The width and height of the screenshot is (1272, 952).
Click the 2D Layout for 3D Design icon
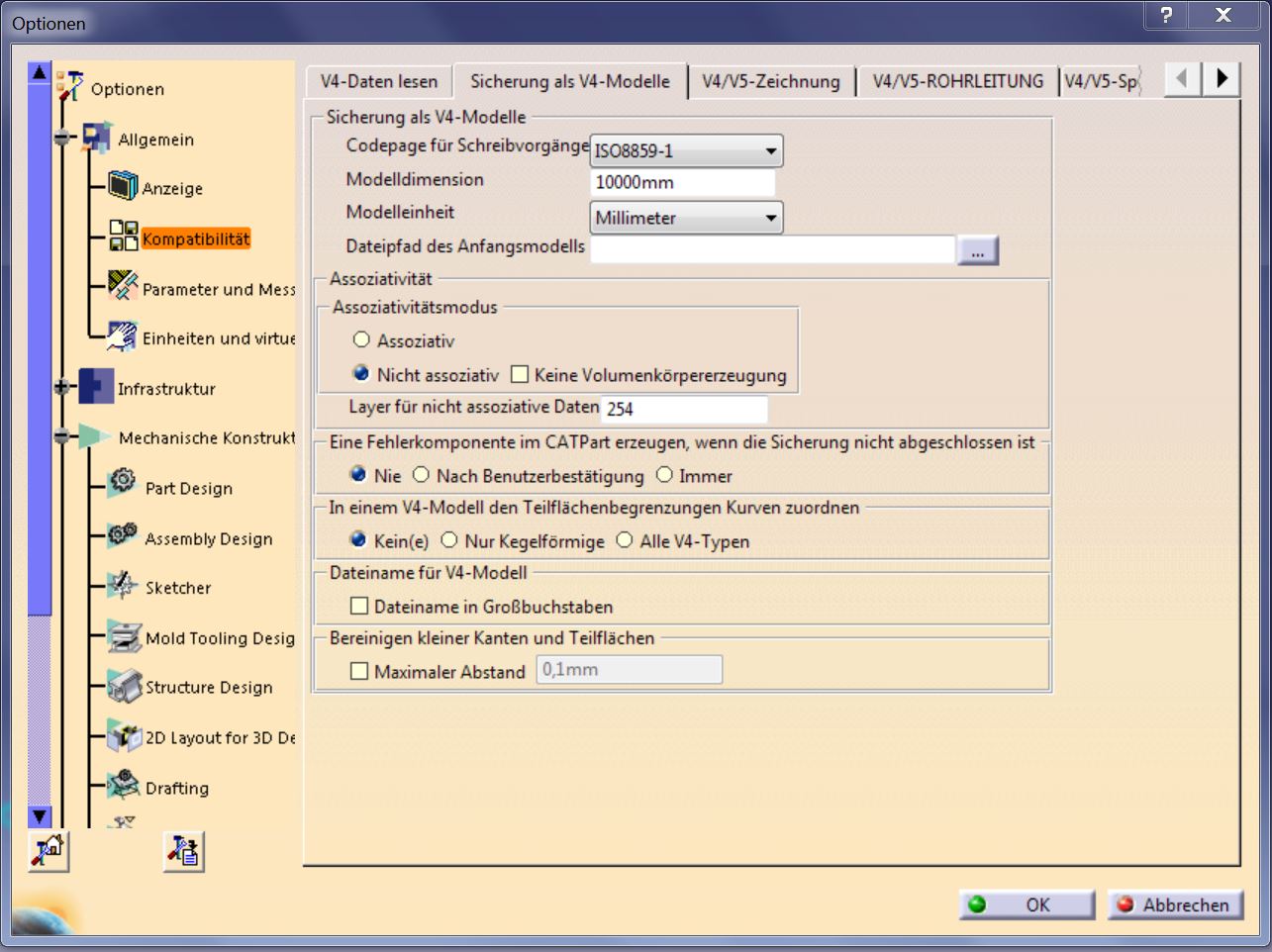(x=124, y=736)
